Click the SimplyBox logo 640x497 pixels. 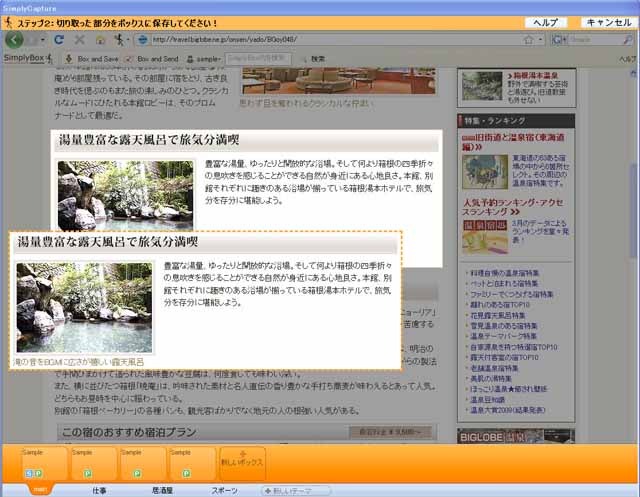click(28, 58)
